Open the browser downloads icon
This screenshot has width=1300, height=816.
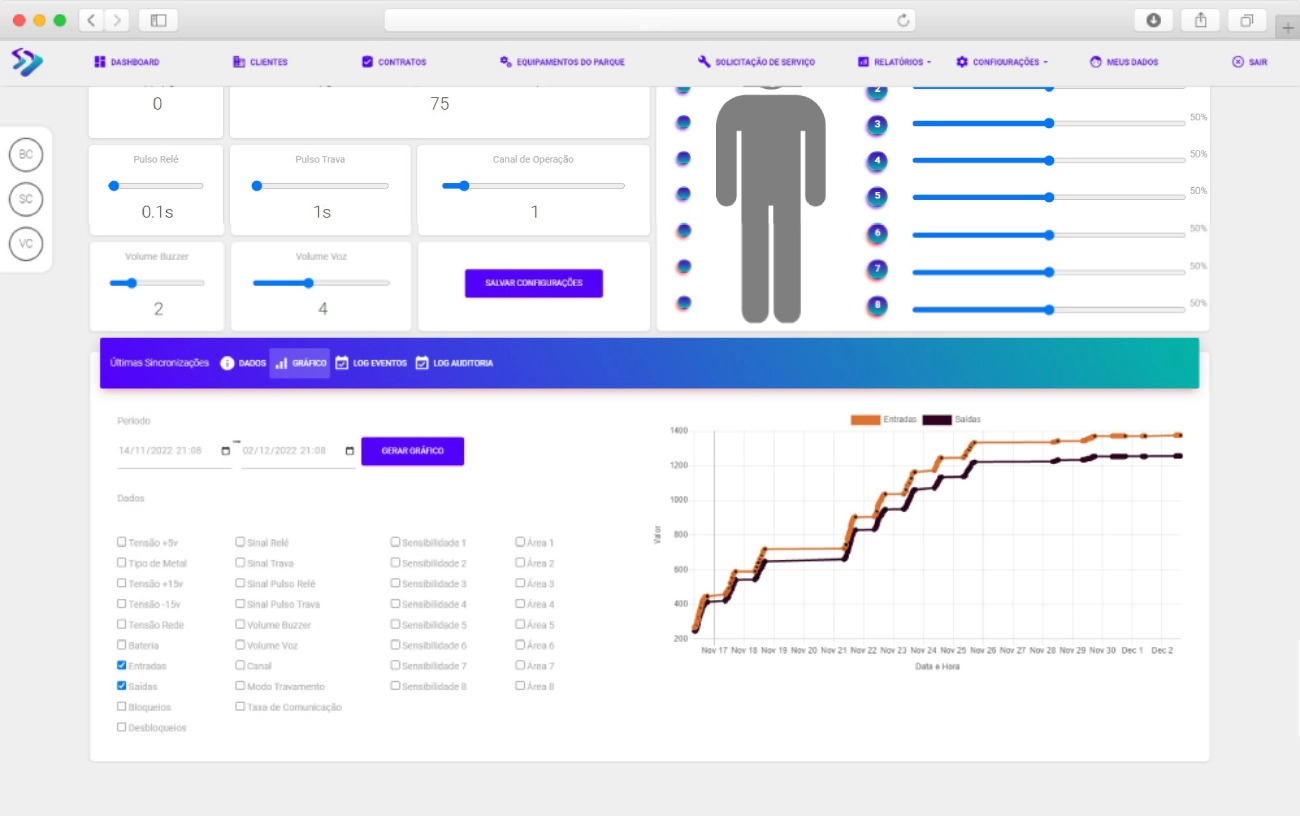pos(1153,20)
